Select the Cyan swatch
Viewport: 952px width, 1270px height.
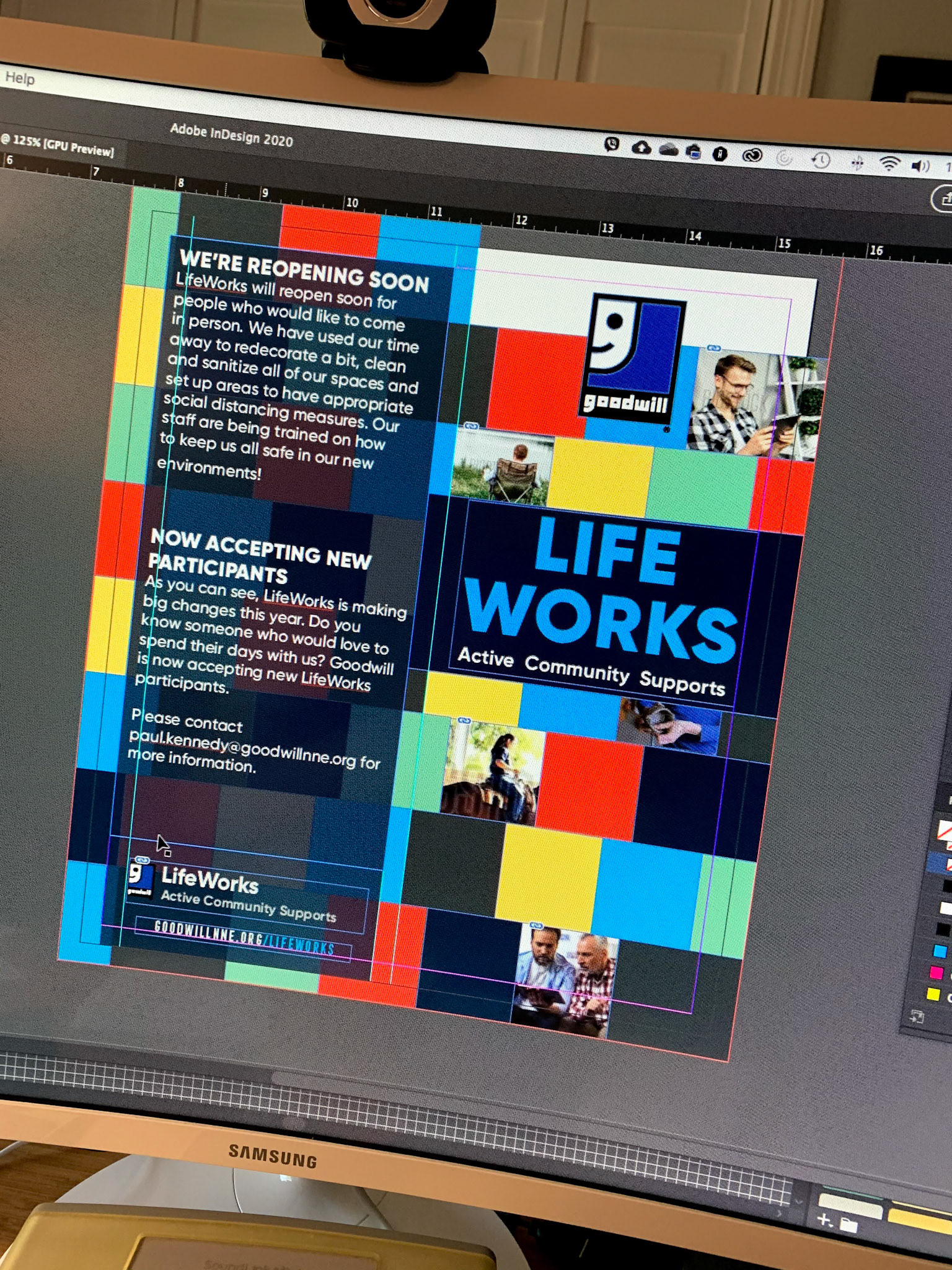(941, 951)
